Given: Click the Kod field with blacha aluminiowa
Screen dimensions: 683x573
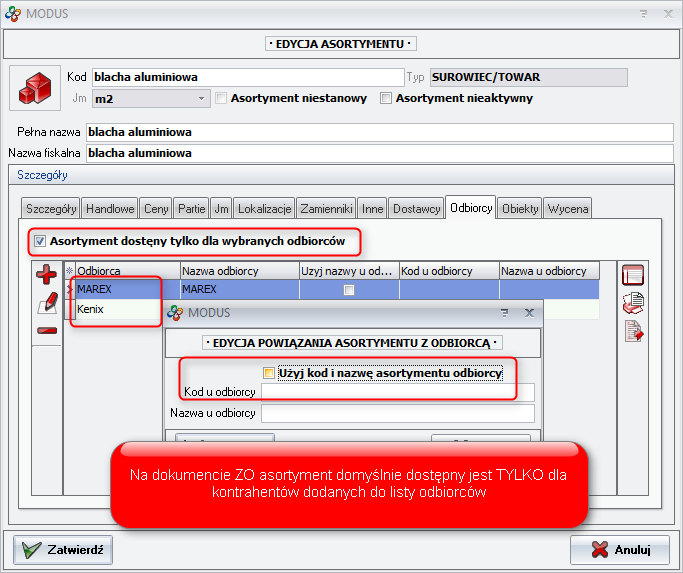Looking at the screenshot, I should coord(248,77).
